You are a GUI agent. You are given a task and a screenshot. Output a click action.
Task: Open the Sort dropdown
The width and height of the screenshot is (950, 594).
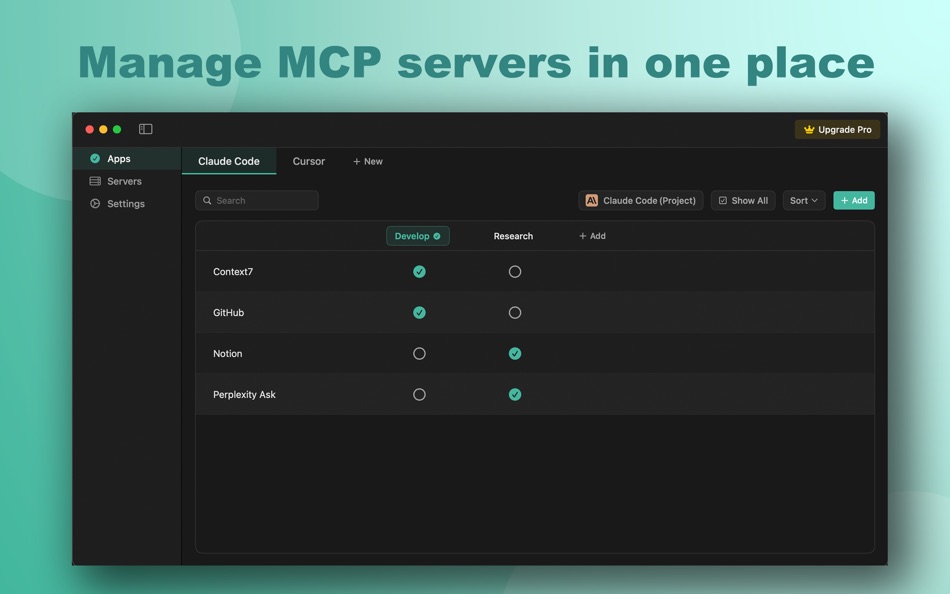[x=803, y=201]
